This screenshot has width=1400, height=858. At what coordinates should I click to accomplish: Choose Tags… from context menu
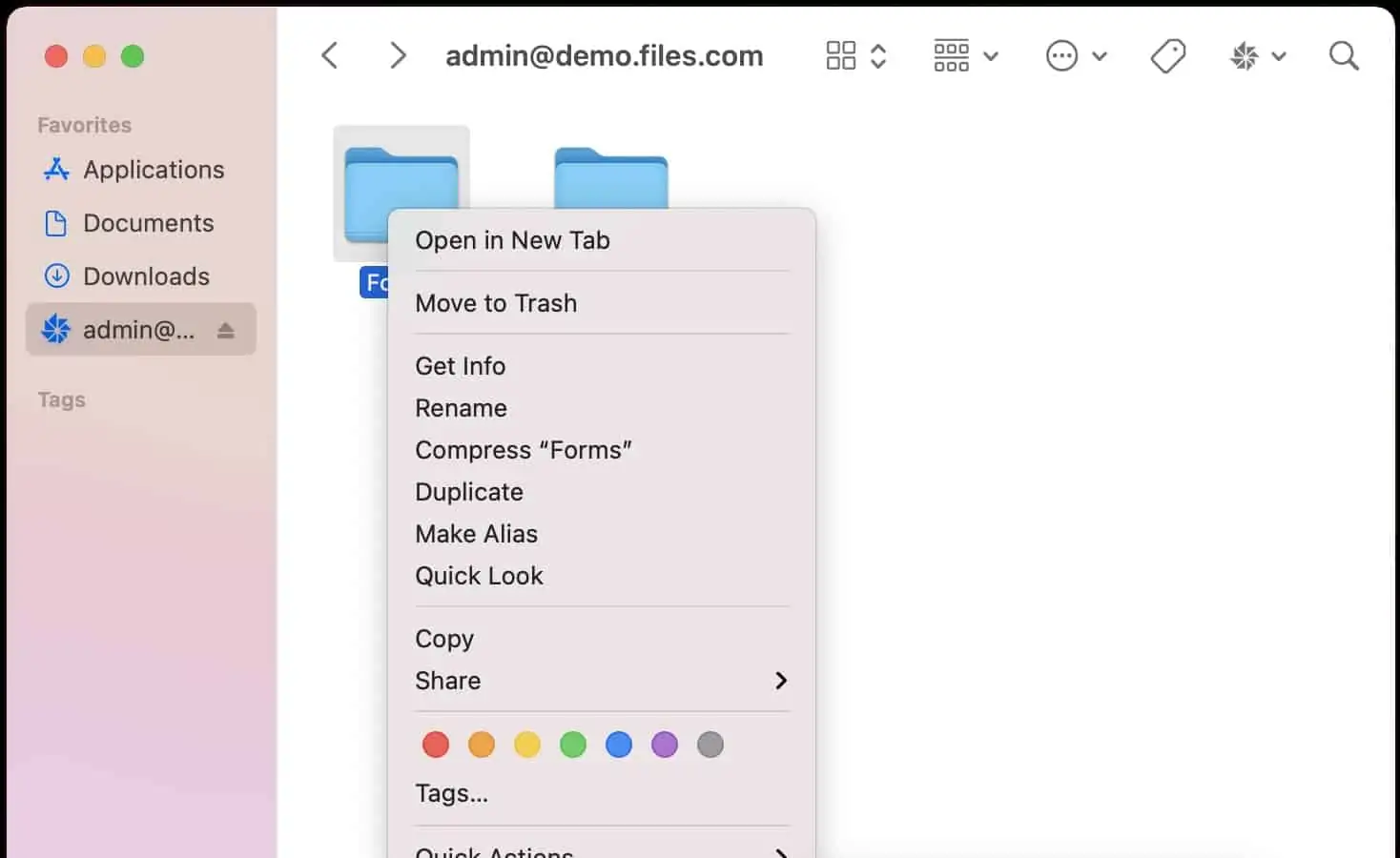(x=602, y=793)
